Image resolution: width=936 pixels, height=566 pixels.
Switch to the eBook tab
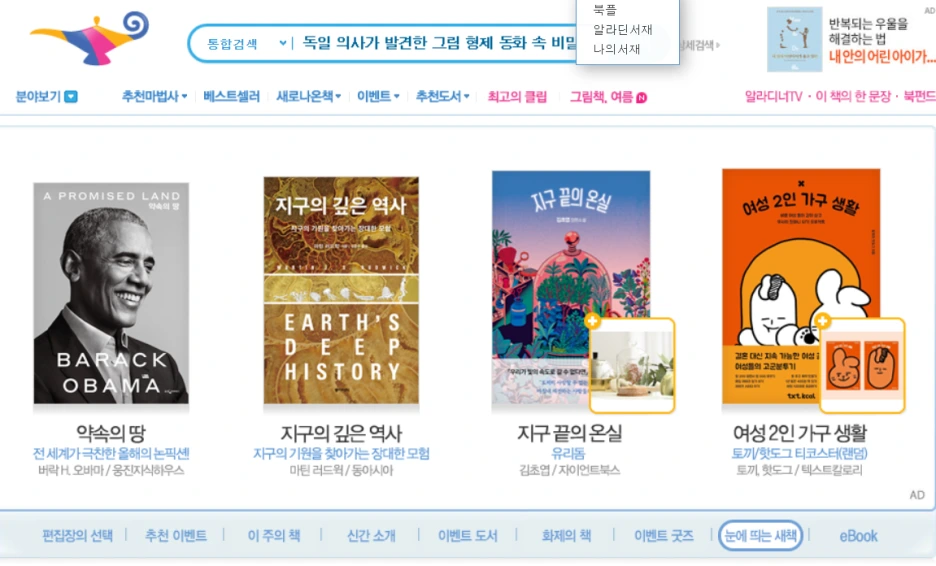[858, 536]
